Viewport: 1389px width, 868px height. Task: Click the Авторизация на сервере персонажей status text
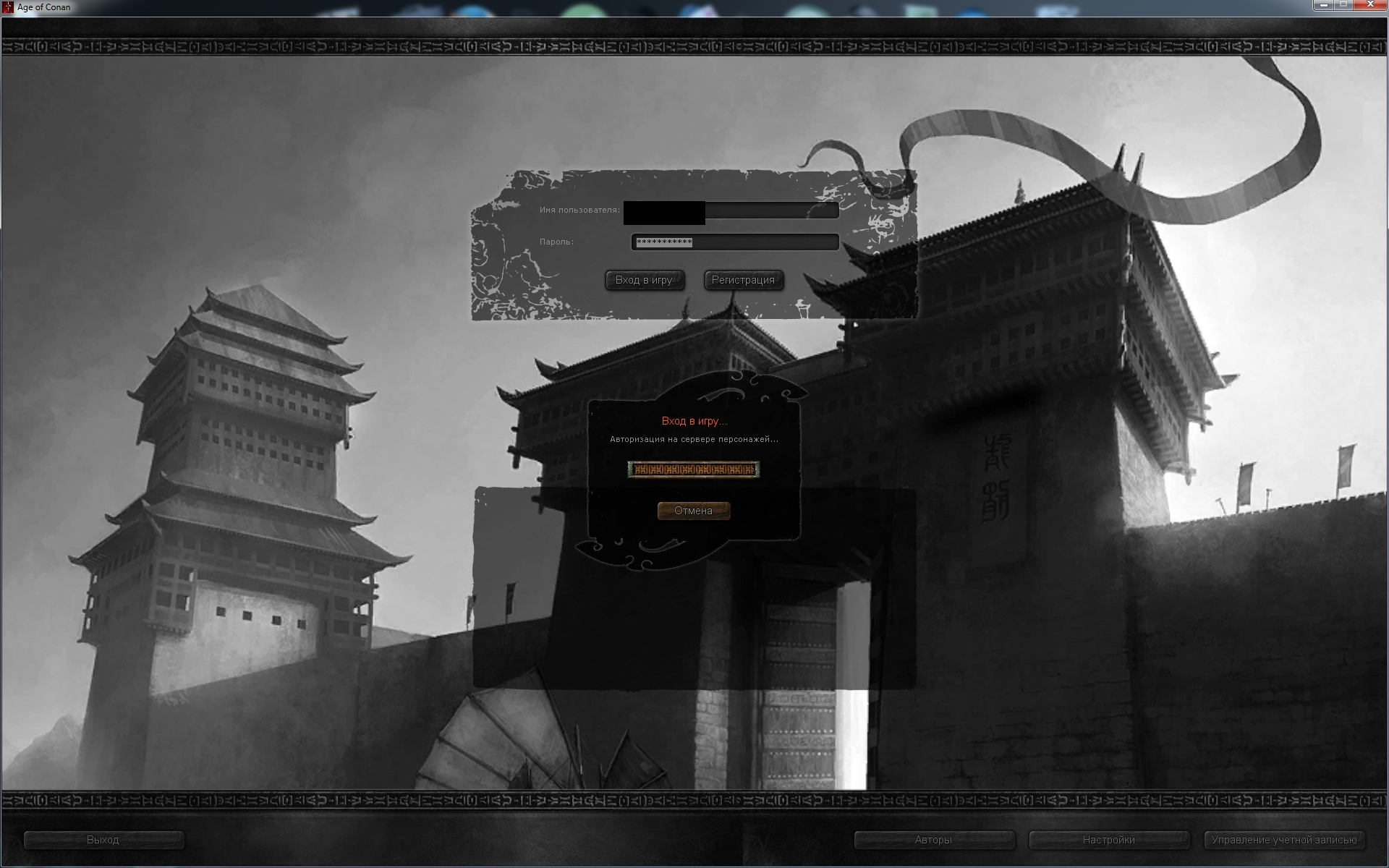tap(694, 439)
